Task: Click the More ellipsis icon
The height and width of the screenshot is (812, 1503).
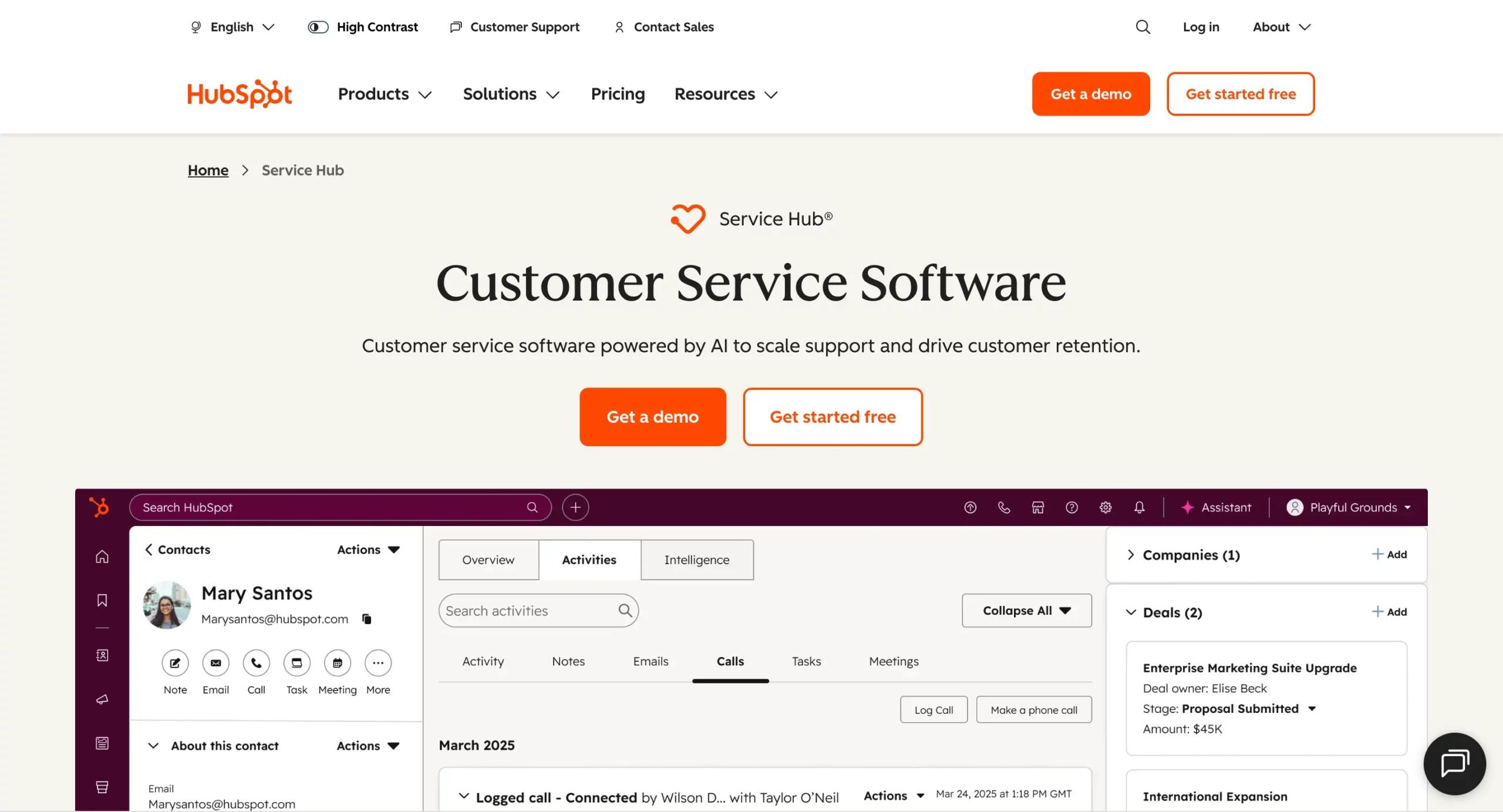Action: coord(378,663)
